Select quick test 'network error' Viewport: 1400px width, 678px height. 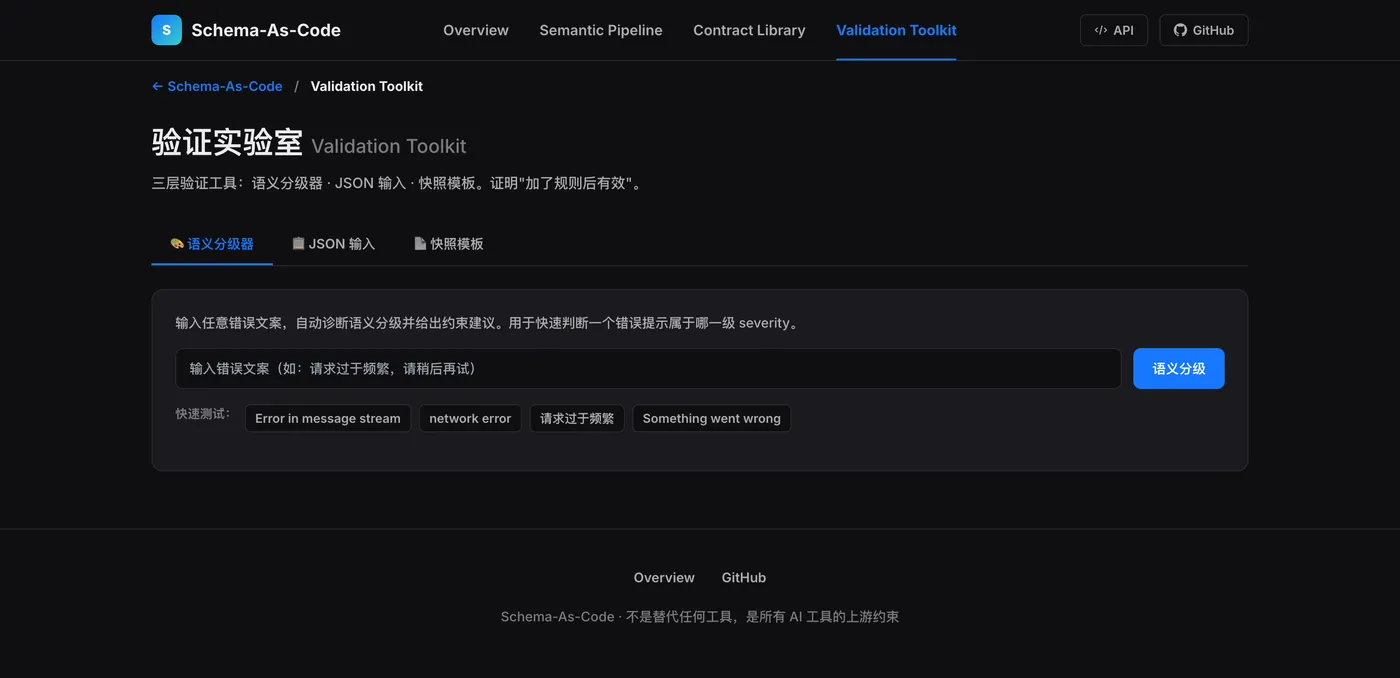point(470,418)
